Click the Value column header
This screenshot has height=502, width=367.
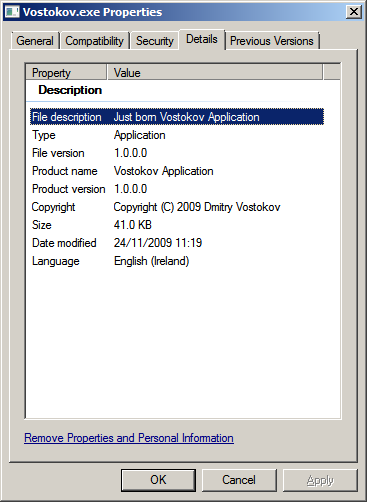point(215,72)
